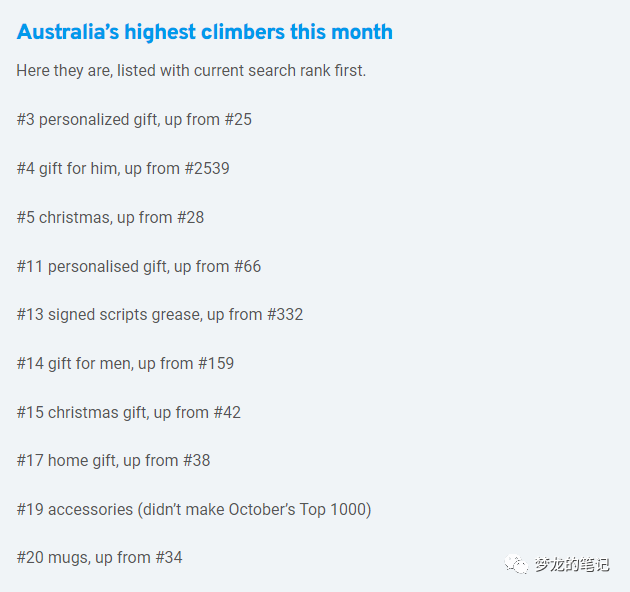Click the line about current search rank
This screenshot has width=630, height=592.
191,71
